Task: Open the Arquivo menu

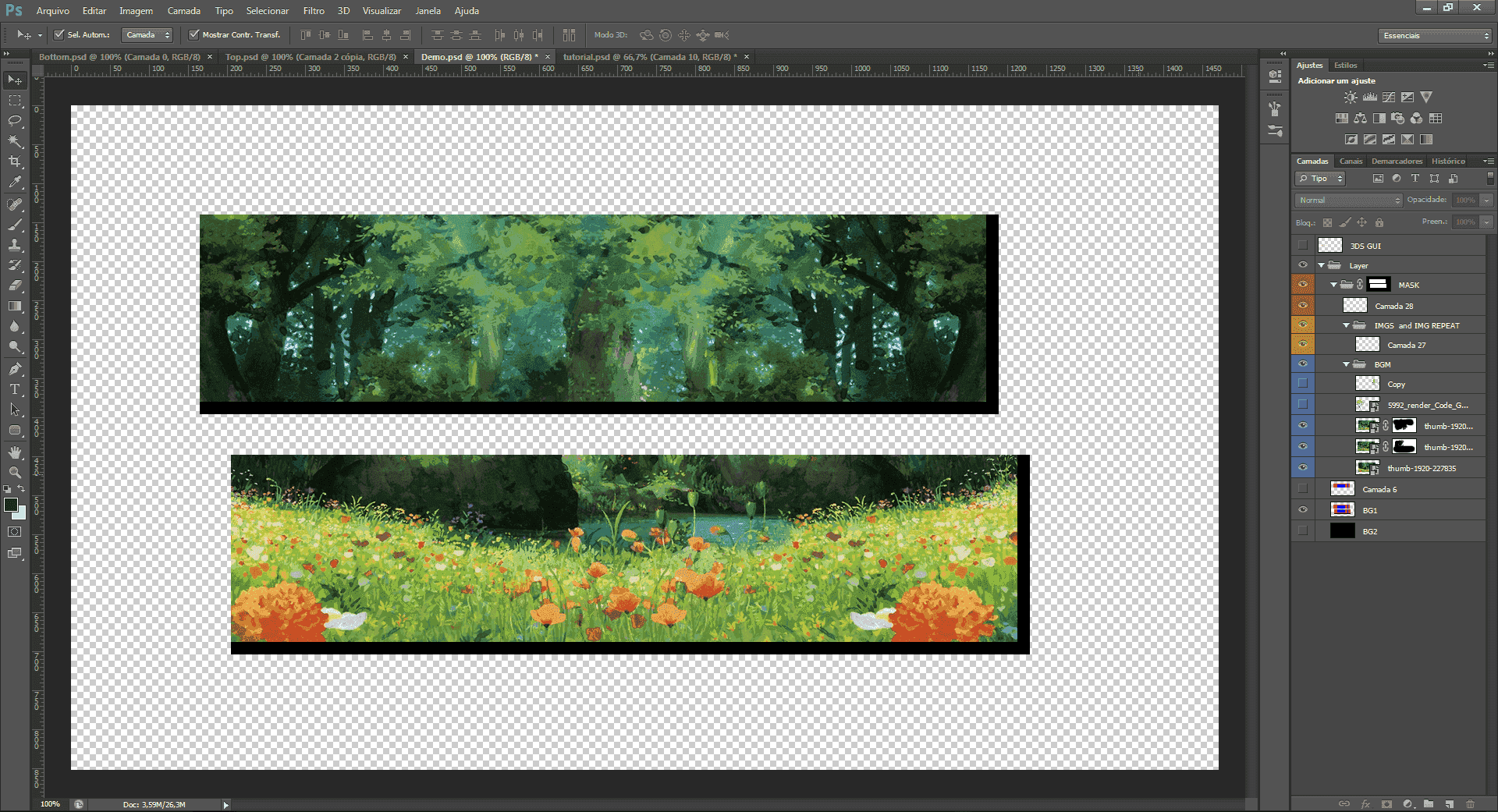Action: point(53,11)
